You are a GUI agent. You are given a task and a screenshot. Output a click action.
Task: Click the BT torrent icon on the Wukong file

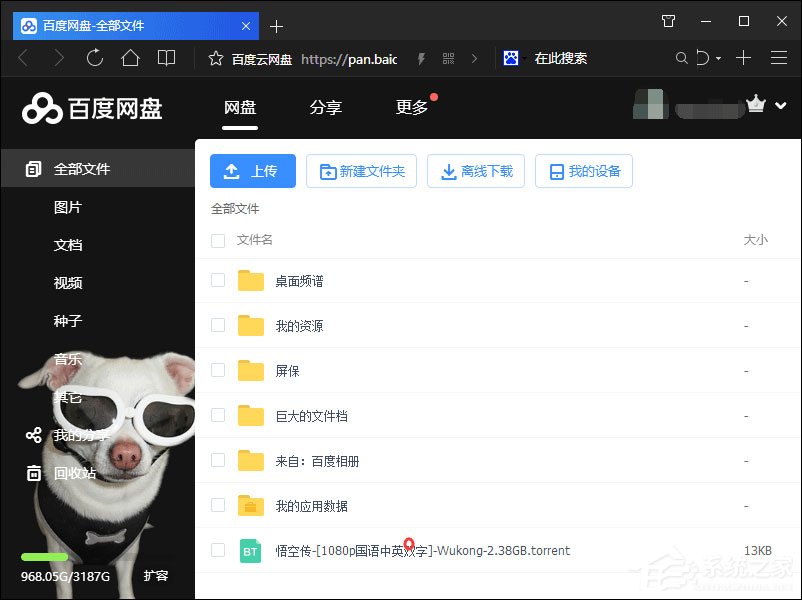251,550
